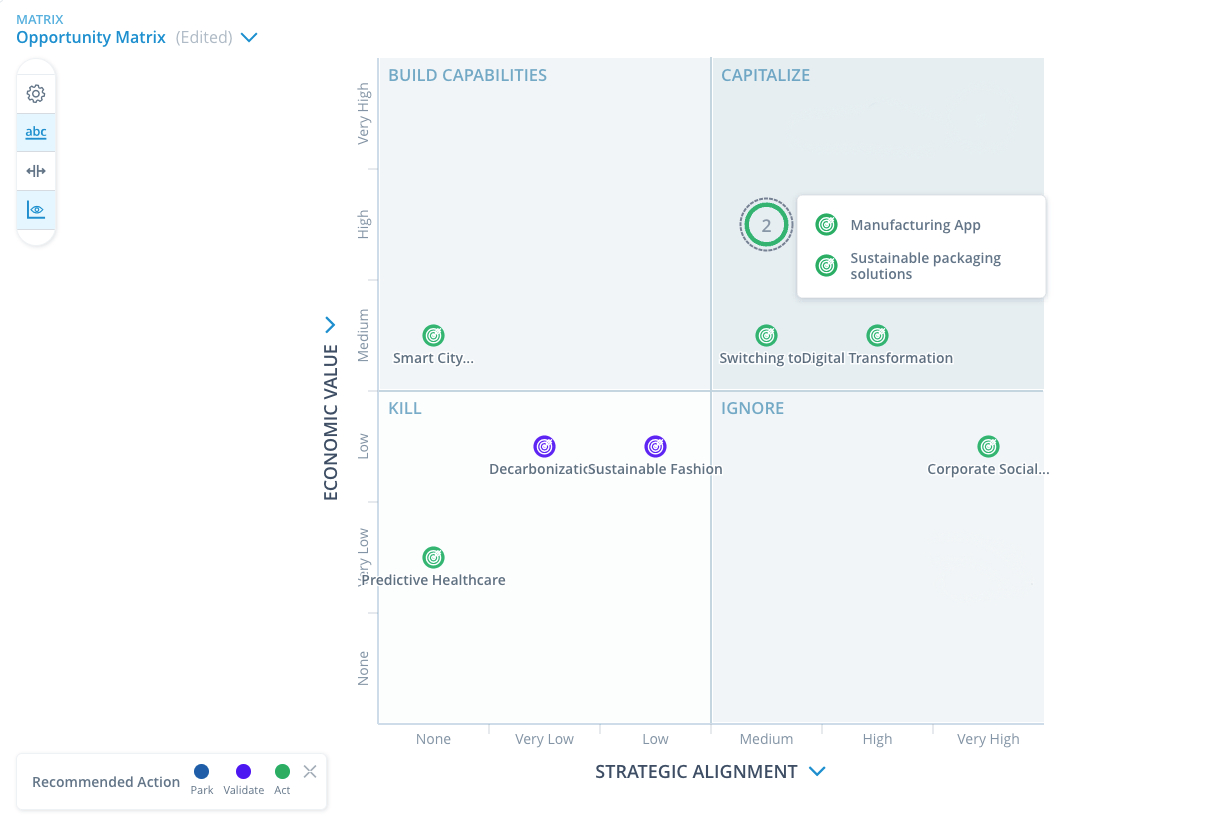Image resolution: width=1212 pixels, height=823 pixels.
Task: Click the Corporate Social opportunity icon
Action: [988, 446]
